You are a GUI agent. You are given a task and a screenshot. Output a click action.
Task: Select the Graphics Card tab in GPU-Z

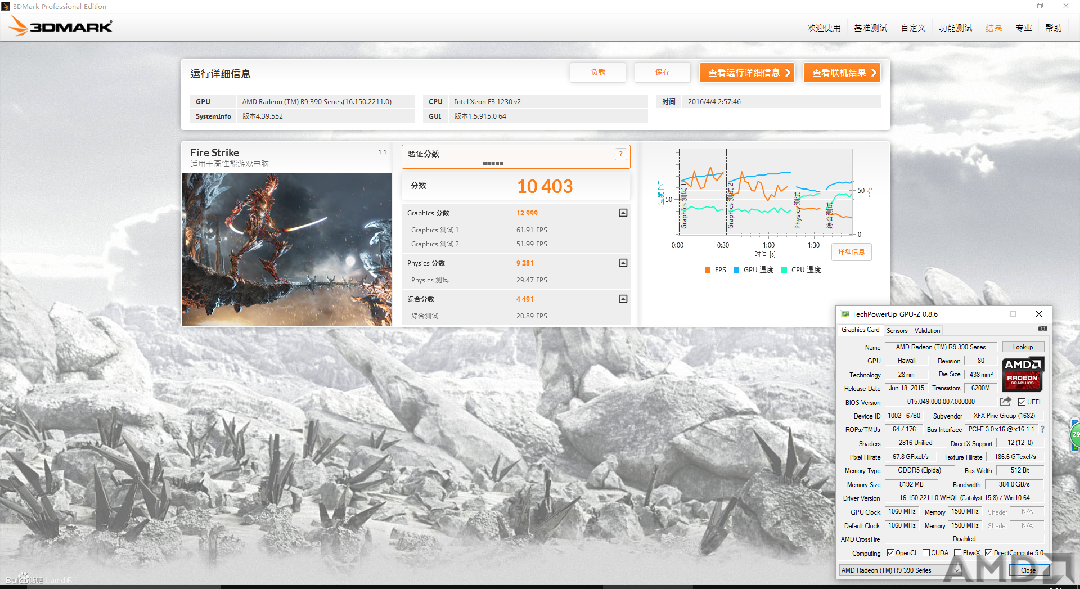(860, 330)
